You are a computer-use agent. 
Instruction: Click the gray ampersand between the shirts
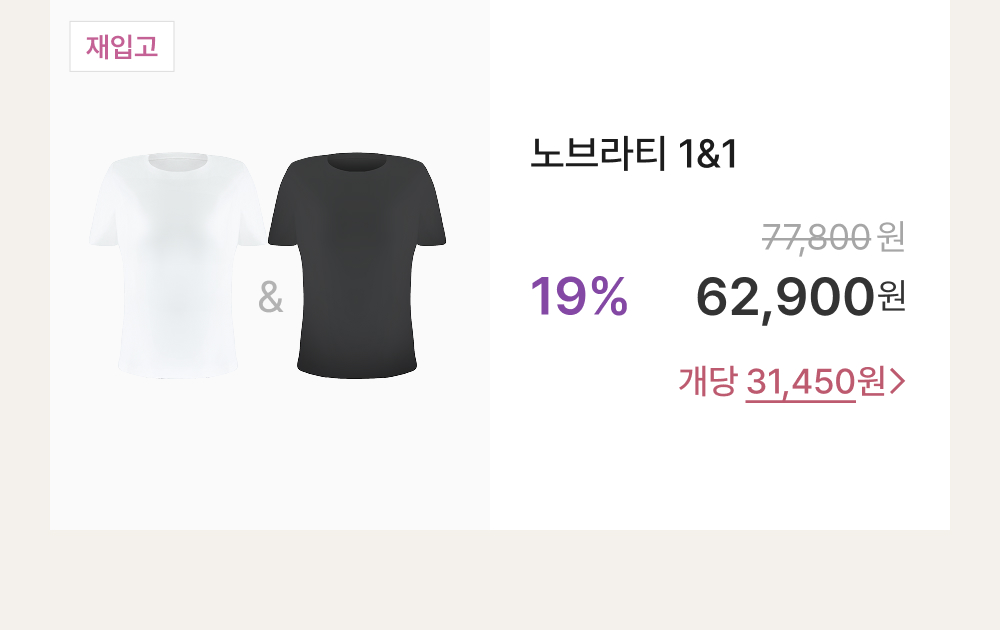coord(270,297)
